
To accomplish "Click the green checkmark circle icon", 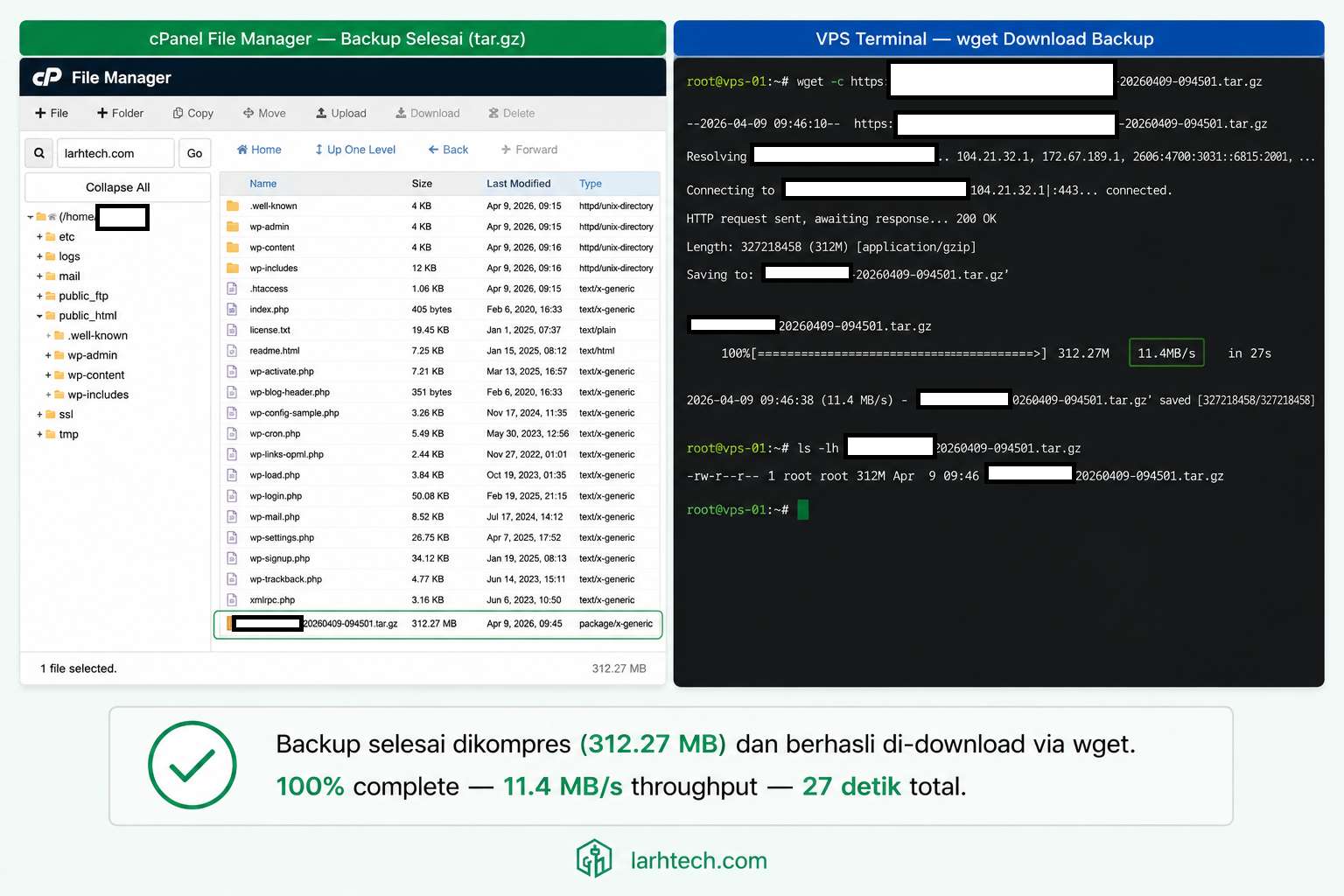I will [x=192, y=765].
